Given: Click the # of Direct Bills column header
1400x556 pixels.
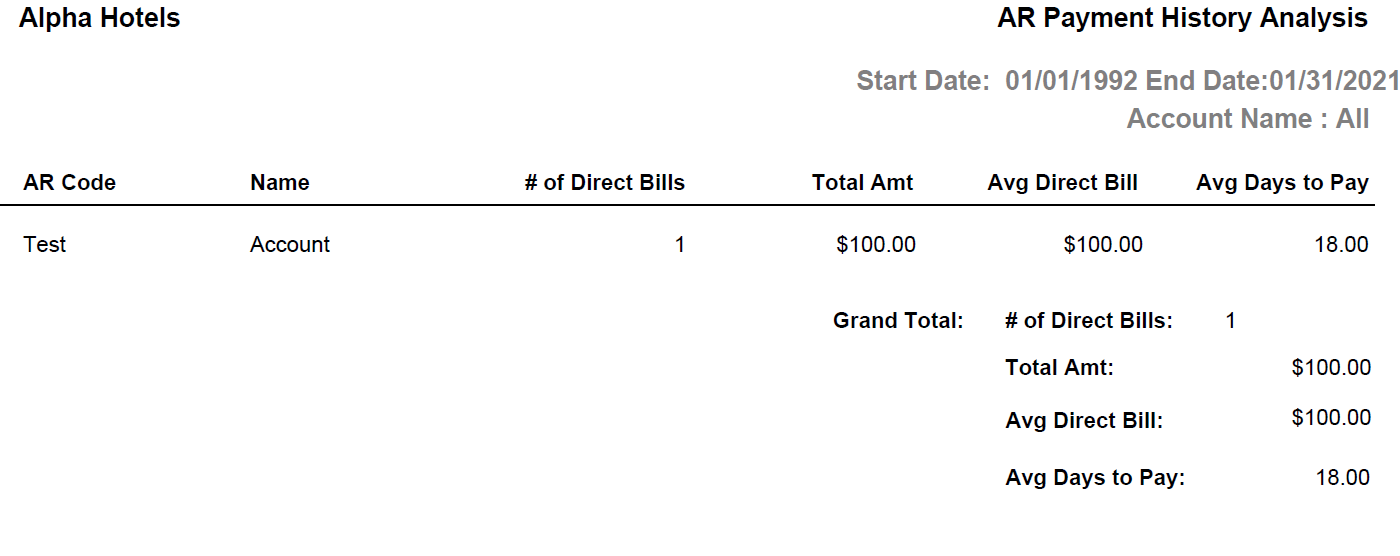Looking at the screenshot, I should [x=605, y=183].
